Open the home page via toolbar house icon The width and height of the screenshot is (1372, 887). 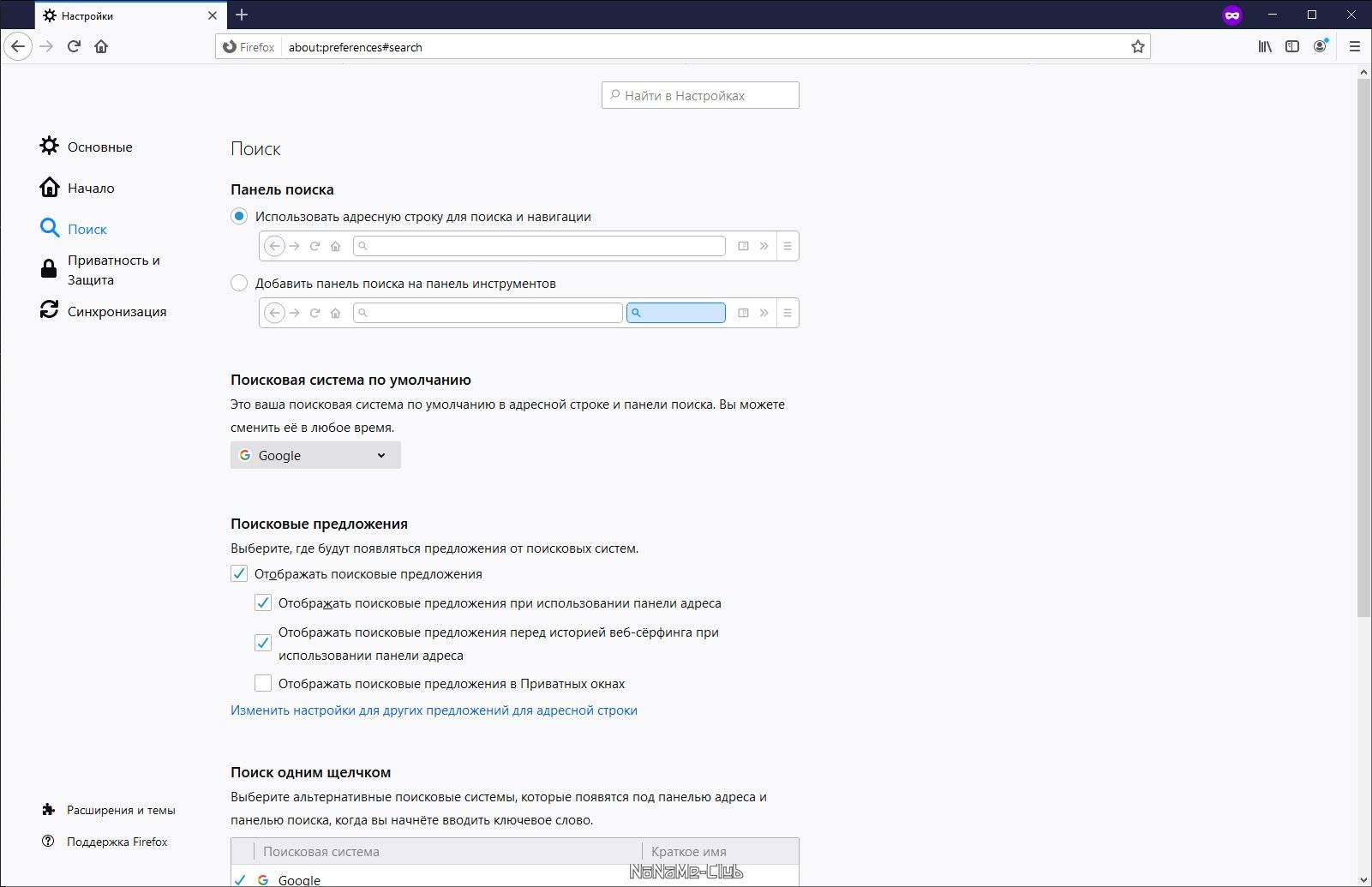tap(101, 46)
